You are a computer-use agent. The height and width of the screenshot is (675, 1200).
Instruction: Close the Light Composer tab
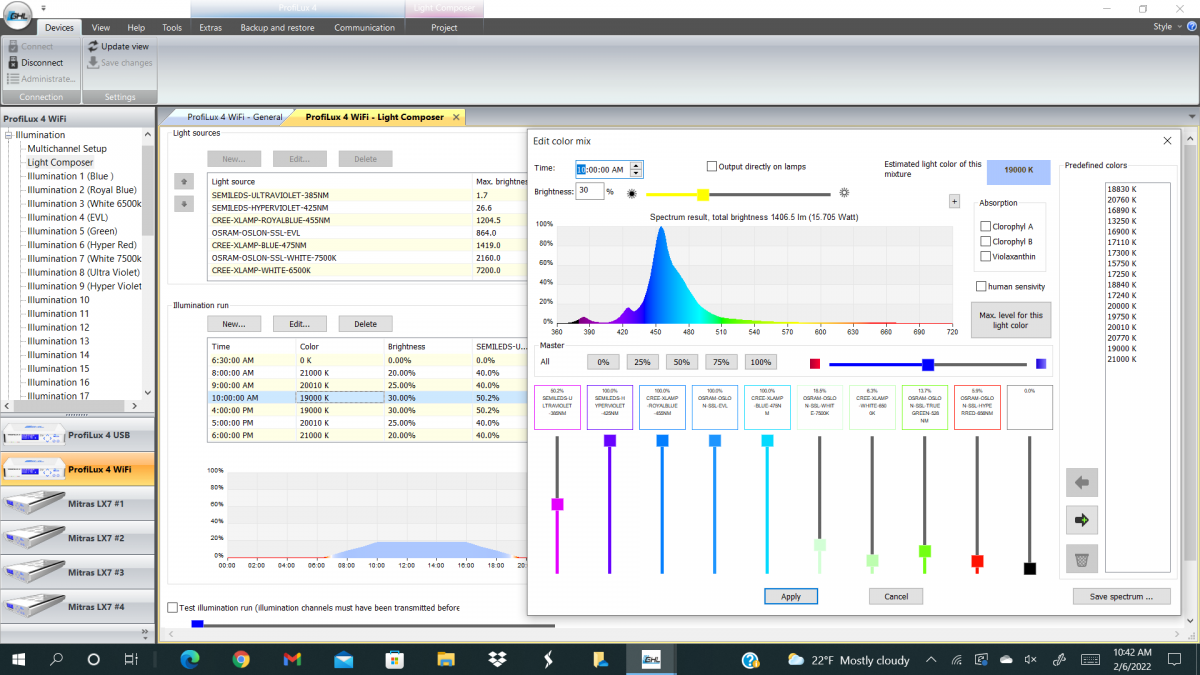[456, 117]
